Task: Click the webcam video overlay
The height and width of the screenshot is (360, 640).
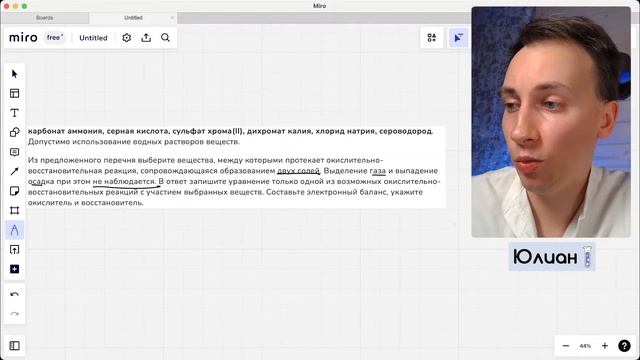Action: pyautogui.click(x=551, y=122)
